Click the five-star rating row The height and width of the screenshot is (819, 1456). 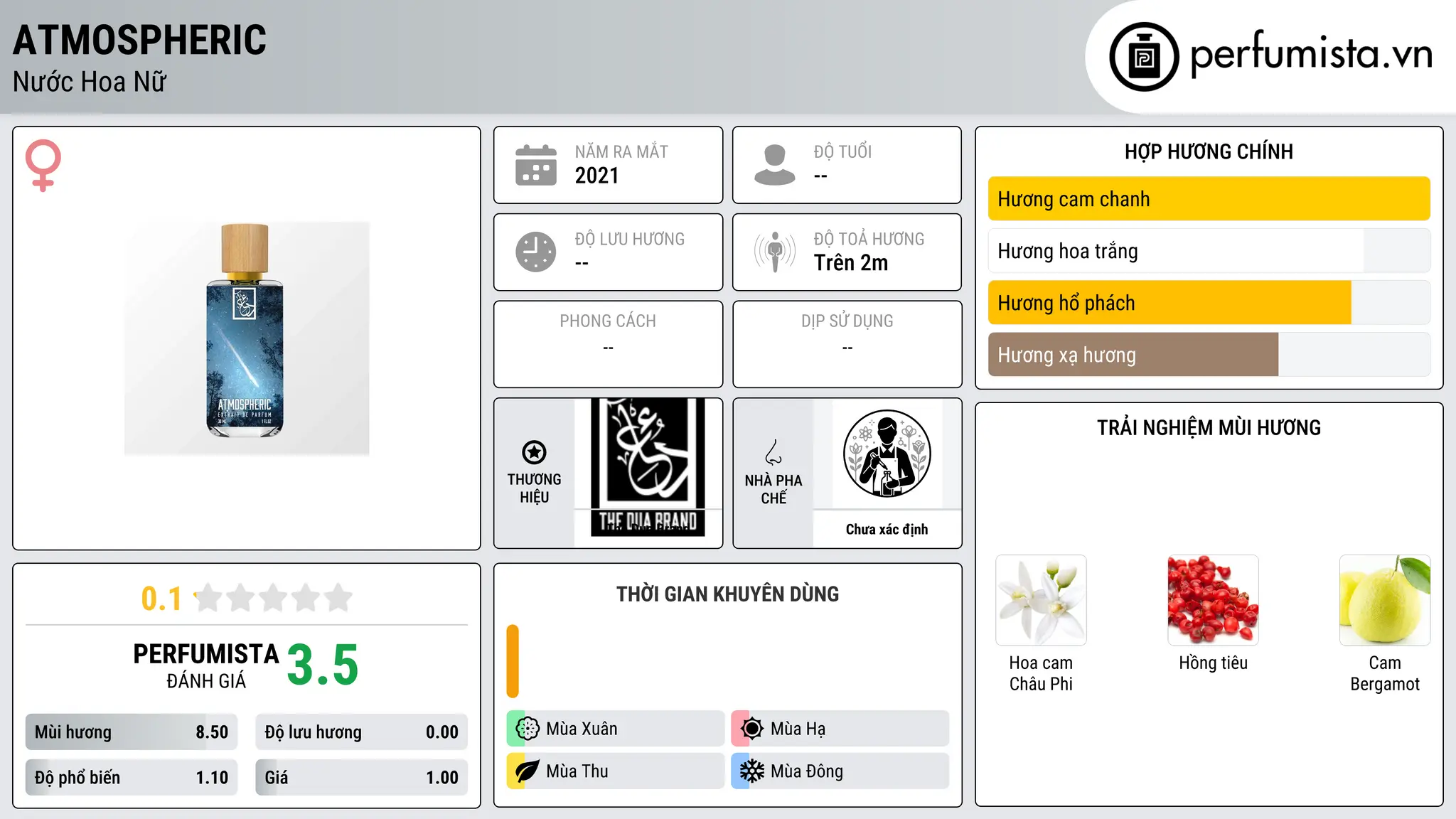tap(274, 598)
